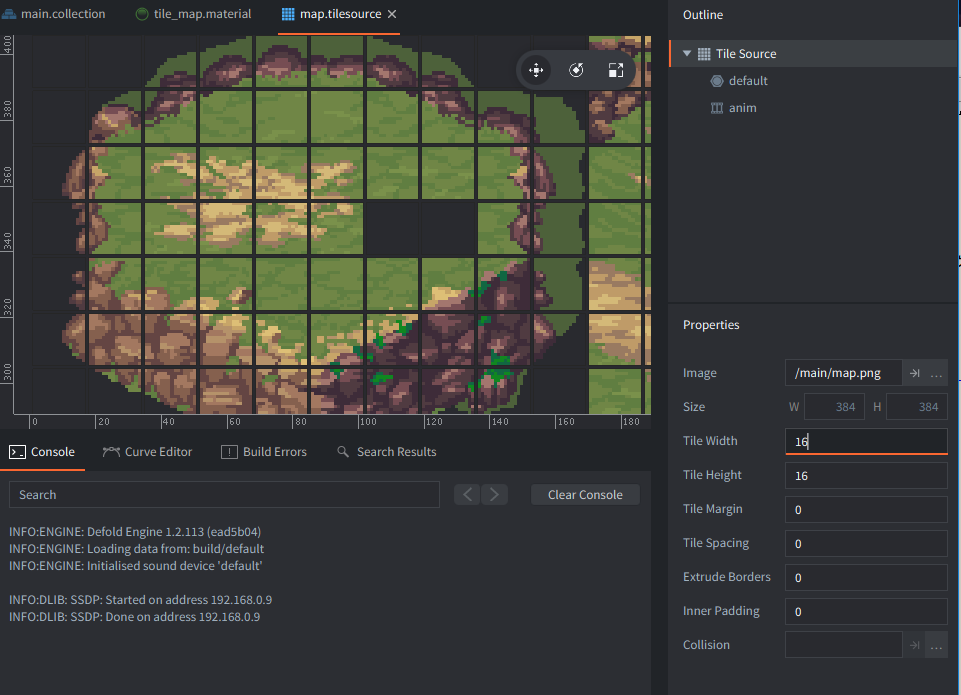961x695 pixels.
Task: Click the go-to-resource arrow beside Image field
Action: point(914,373)
